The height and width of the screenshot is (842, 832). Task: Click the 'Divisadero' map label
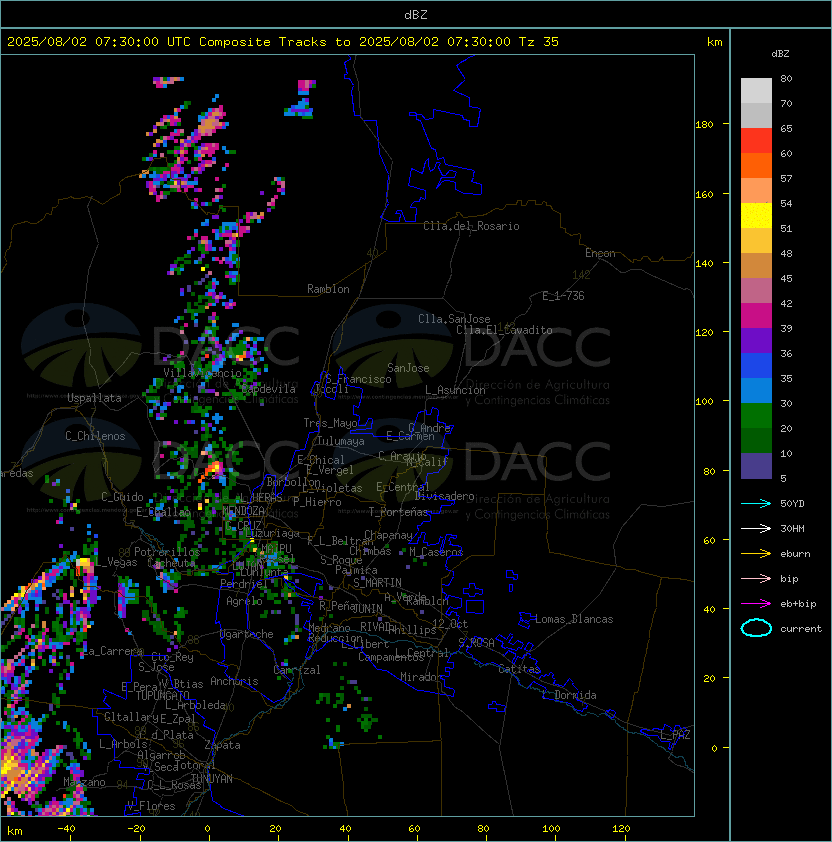(x=445, y=496)
